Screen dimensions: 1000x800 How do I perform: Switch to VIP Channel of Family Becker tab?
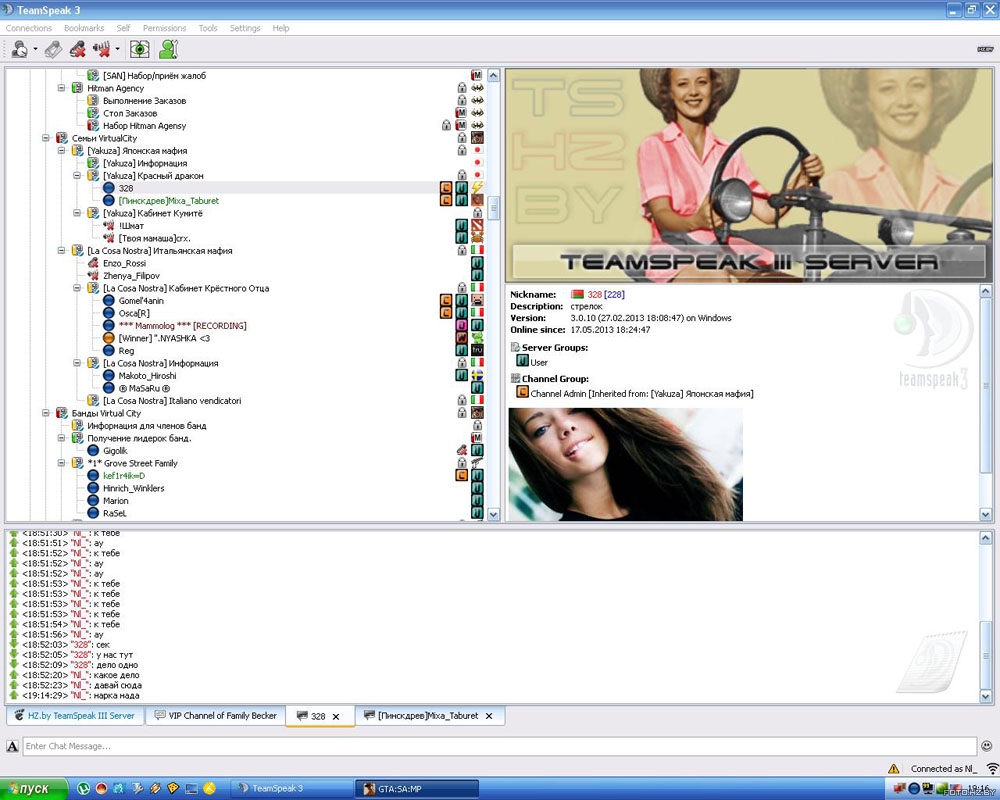(216, 716)
